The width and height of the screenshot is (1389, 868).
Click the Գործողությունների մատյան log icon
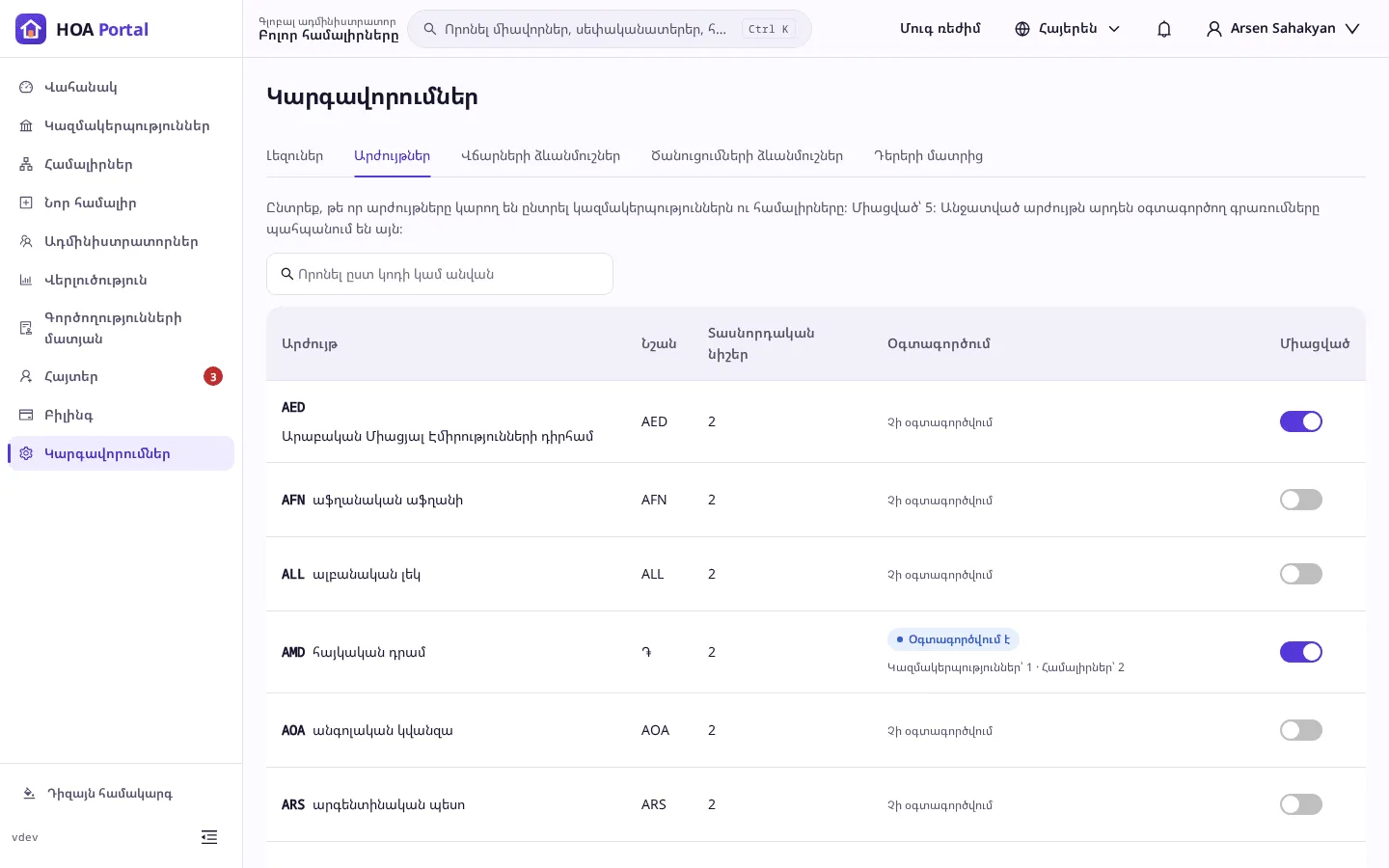(x=26, y=328)
